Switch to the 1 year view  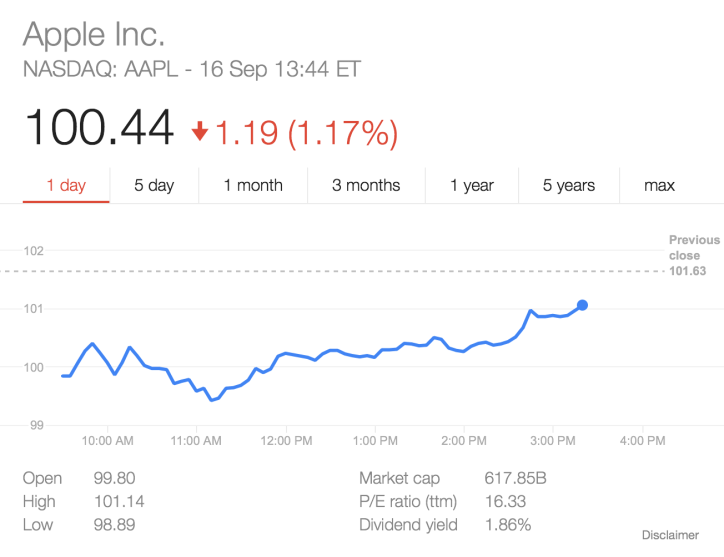click(472, 185)
